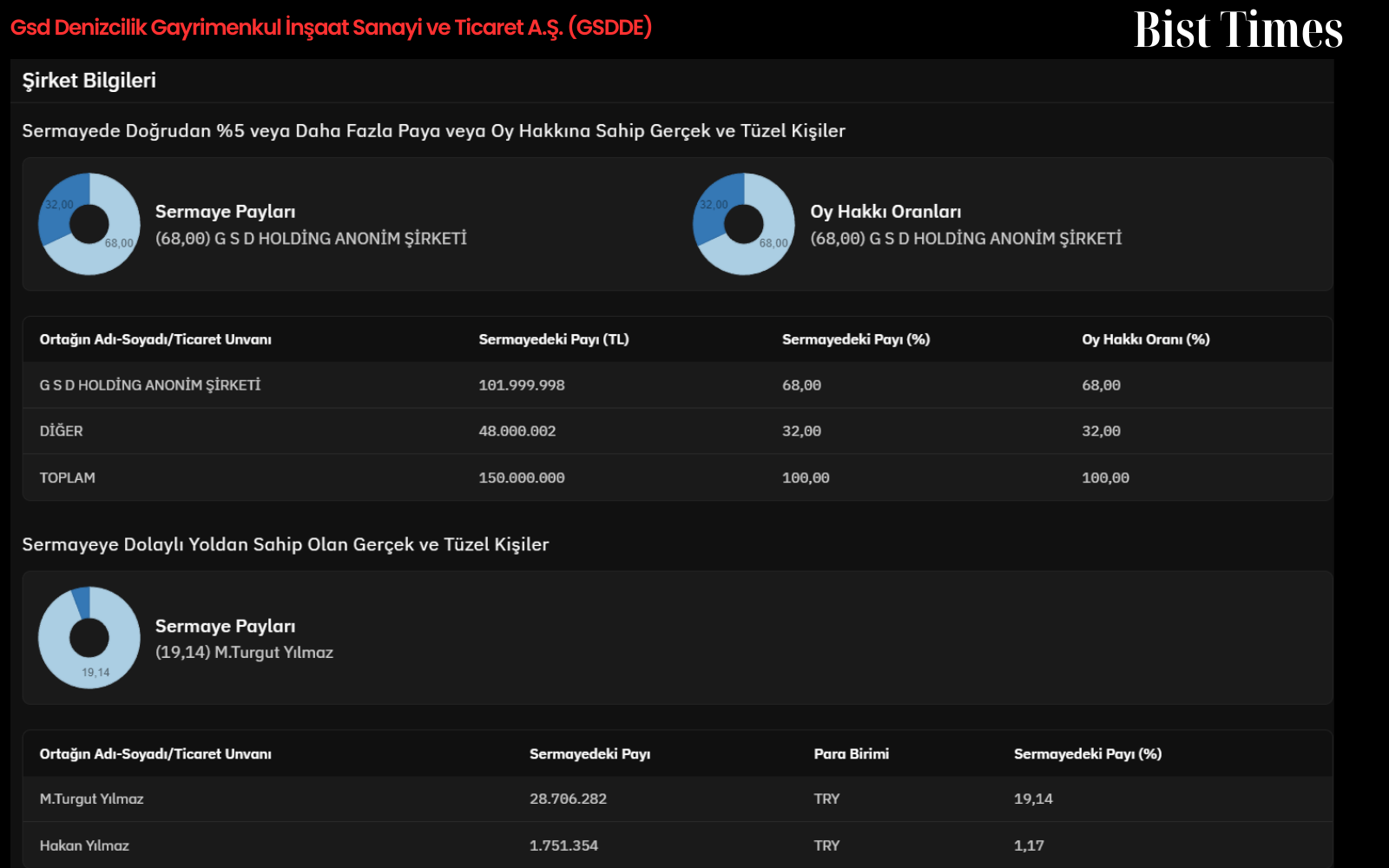The image size is (1389, 868).
Task: Click the value 1.751.354
Action: point(564,846)
